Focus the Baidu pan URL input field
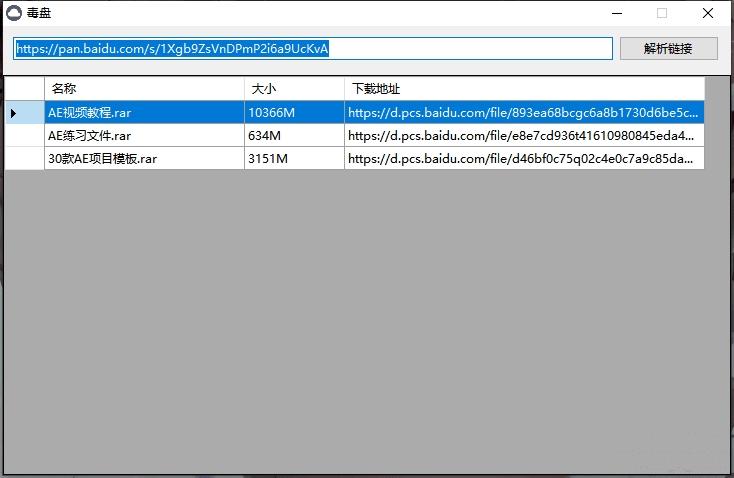The image size is (734, 478). tap(313, 49)
